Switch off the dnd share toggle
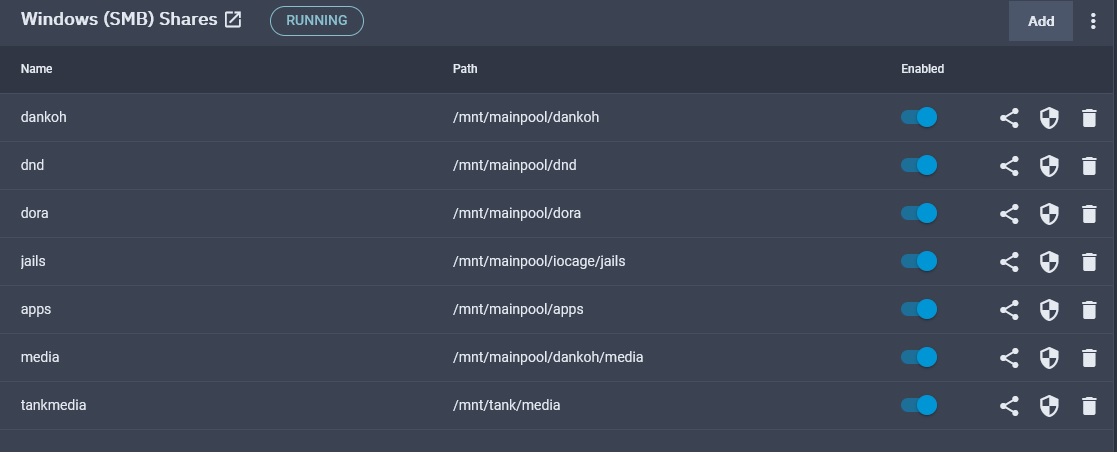Image resolution: width=1117 pixels, height=454 pixels. (919, 165)
